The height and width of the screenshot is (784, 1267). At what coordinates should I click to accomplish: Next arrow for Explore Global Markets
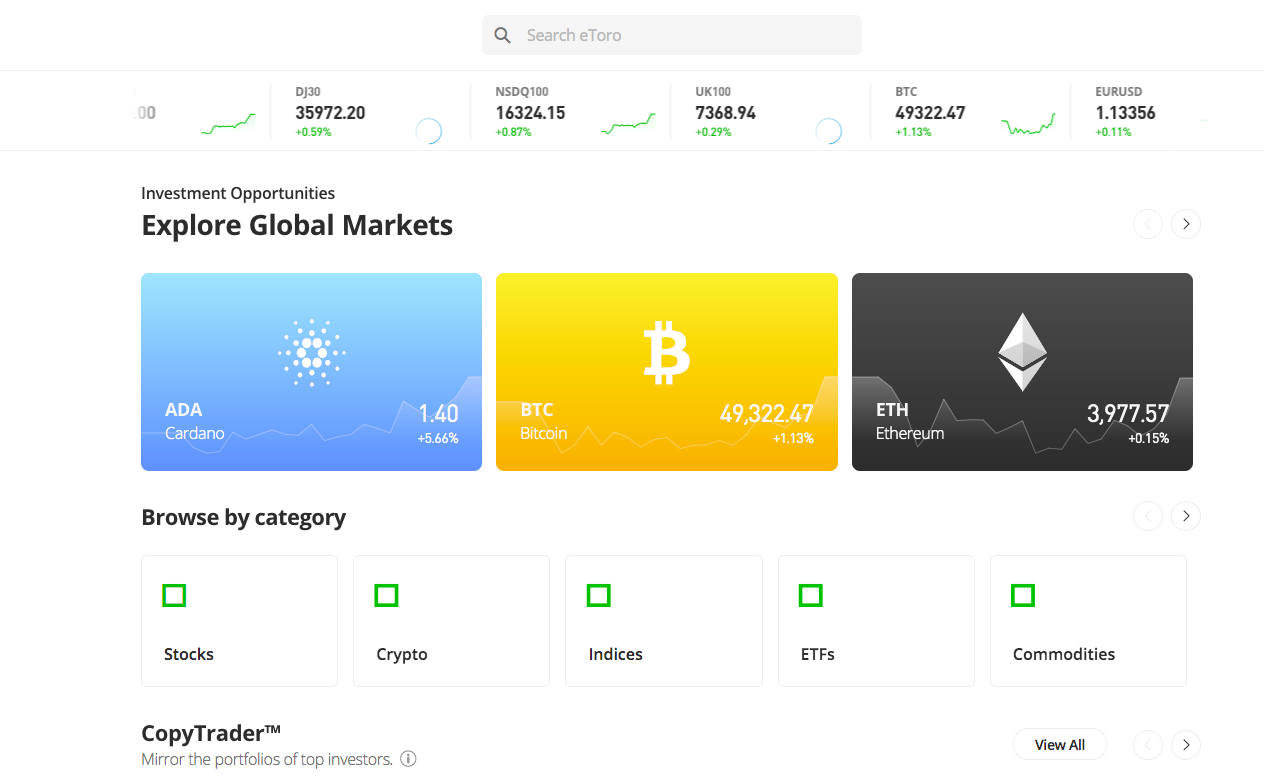click(x=1186, y=224)
